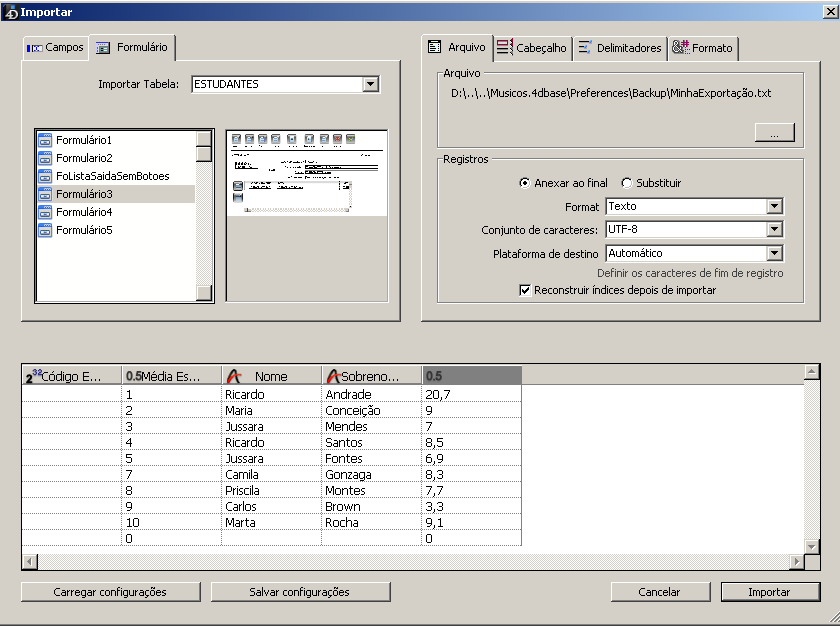
Task: Click the Nome column text-type icon
Action: [x=234, y=376]
